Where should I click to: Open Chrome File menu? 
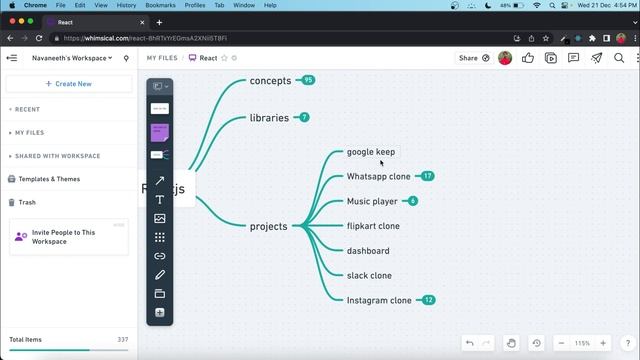point(60,5)
